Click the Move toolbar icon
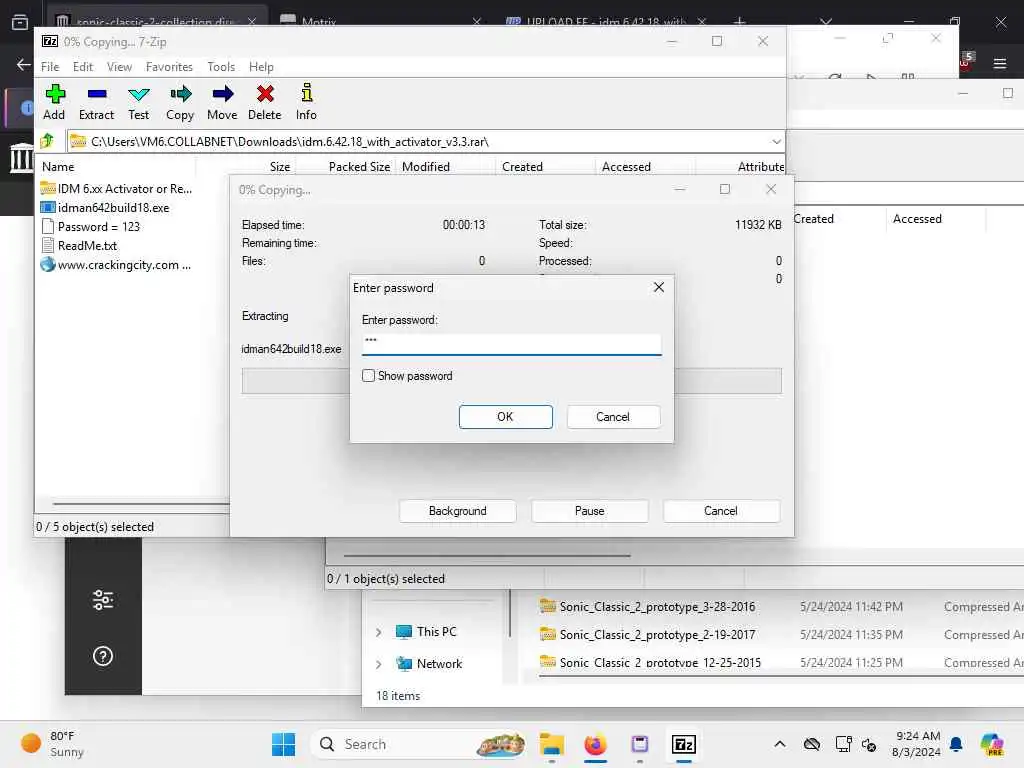Image resolution: width=1024 pixels, height=768 pixels. pyautogui.click(x=222, y=102)
